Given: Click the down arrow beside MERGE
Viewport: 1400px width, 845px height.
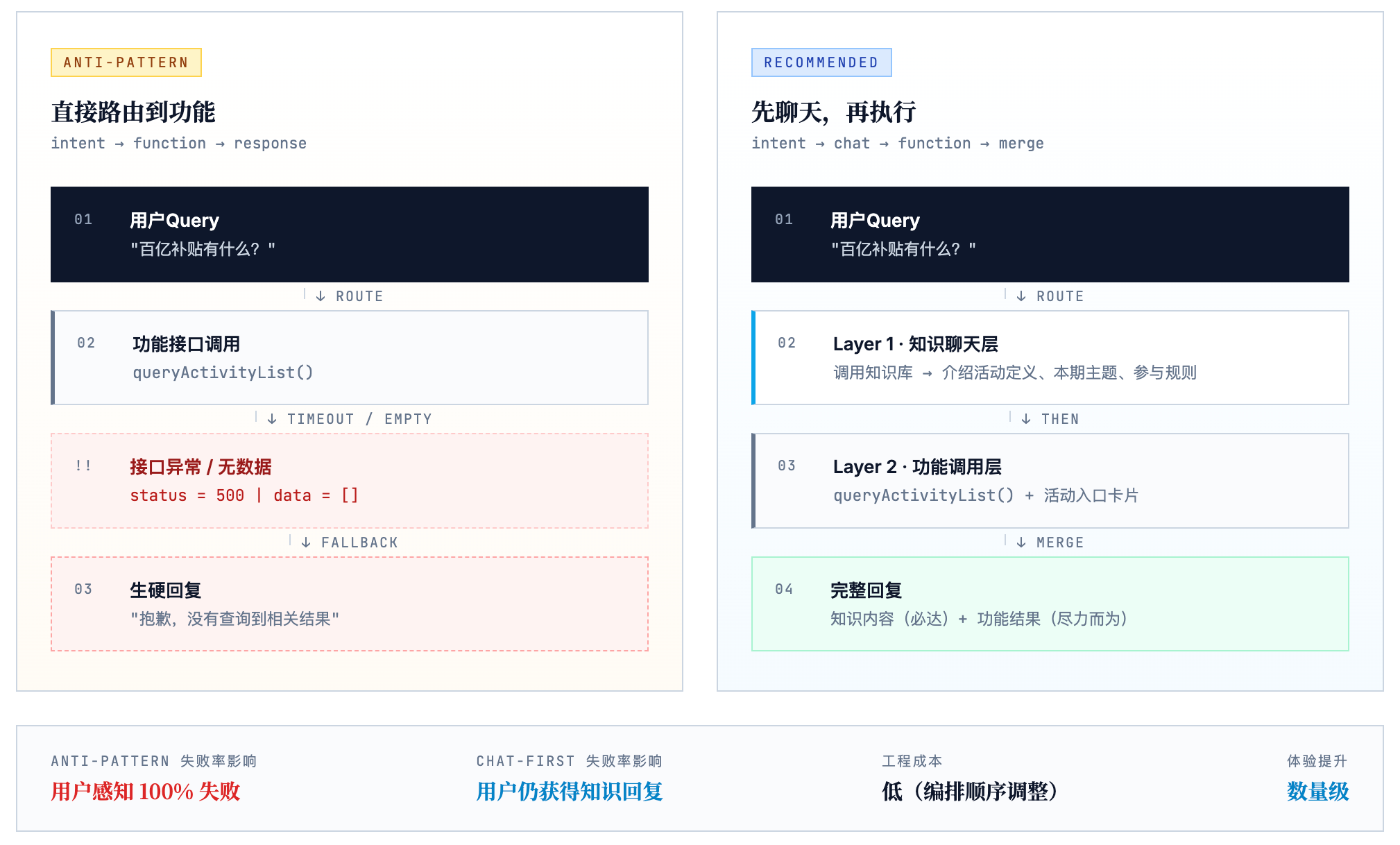Looking at the screenshot, I should tap(1021, 543).
